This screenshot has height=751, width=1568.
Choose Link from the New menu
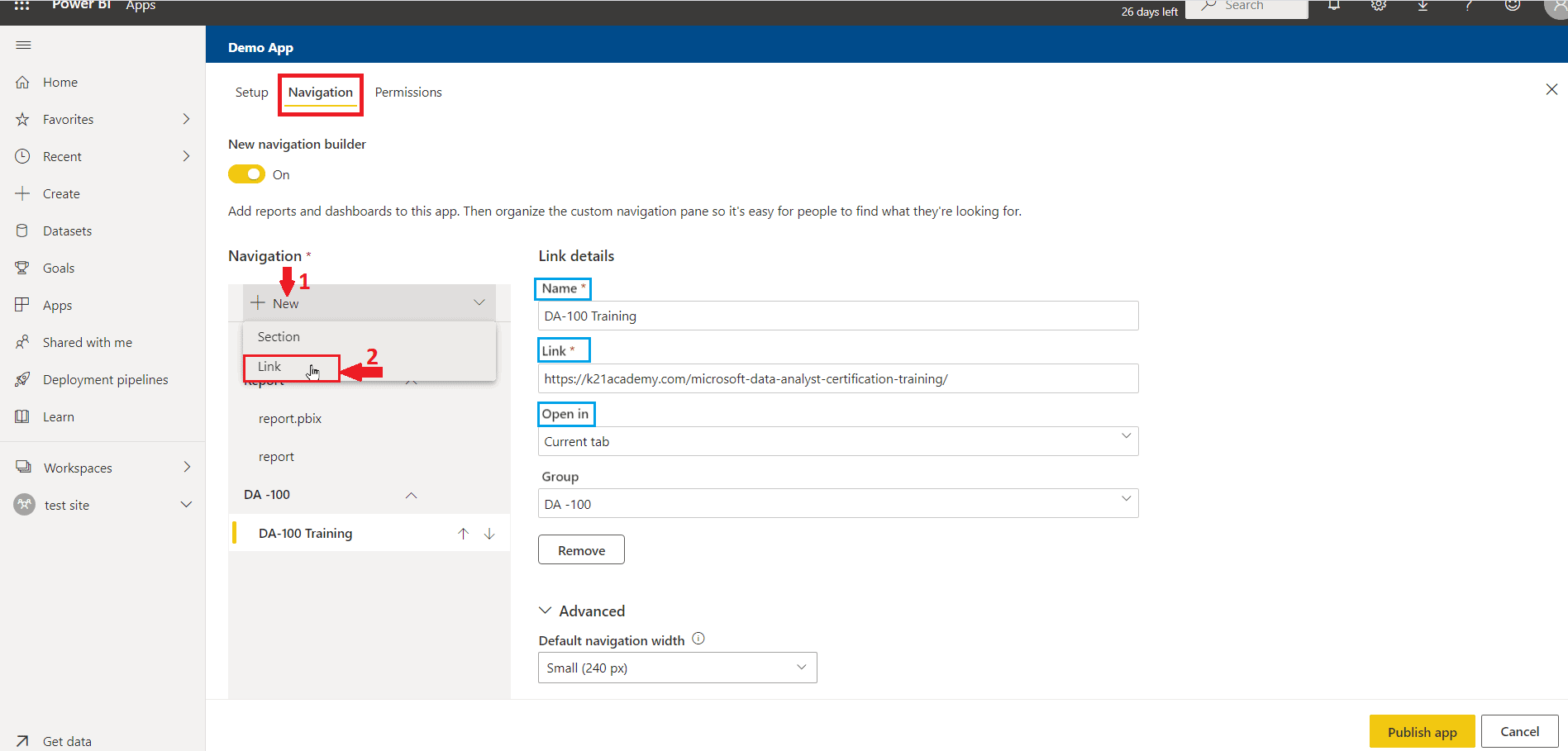270,367
